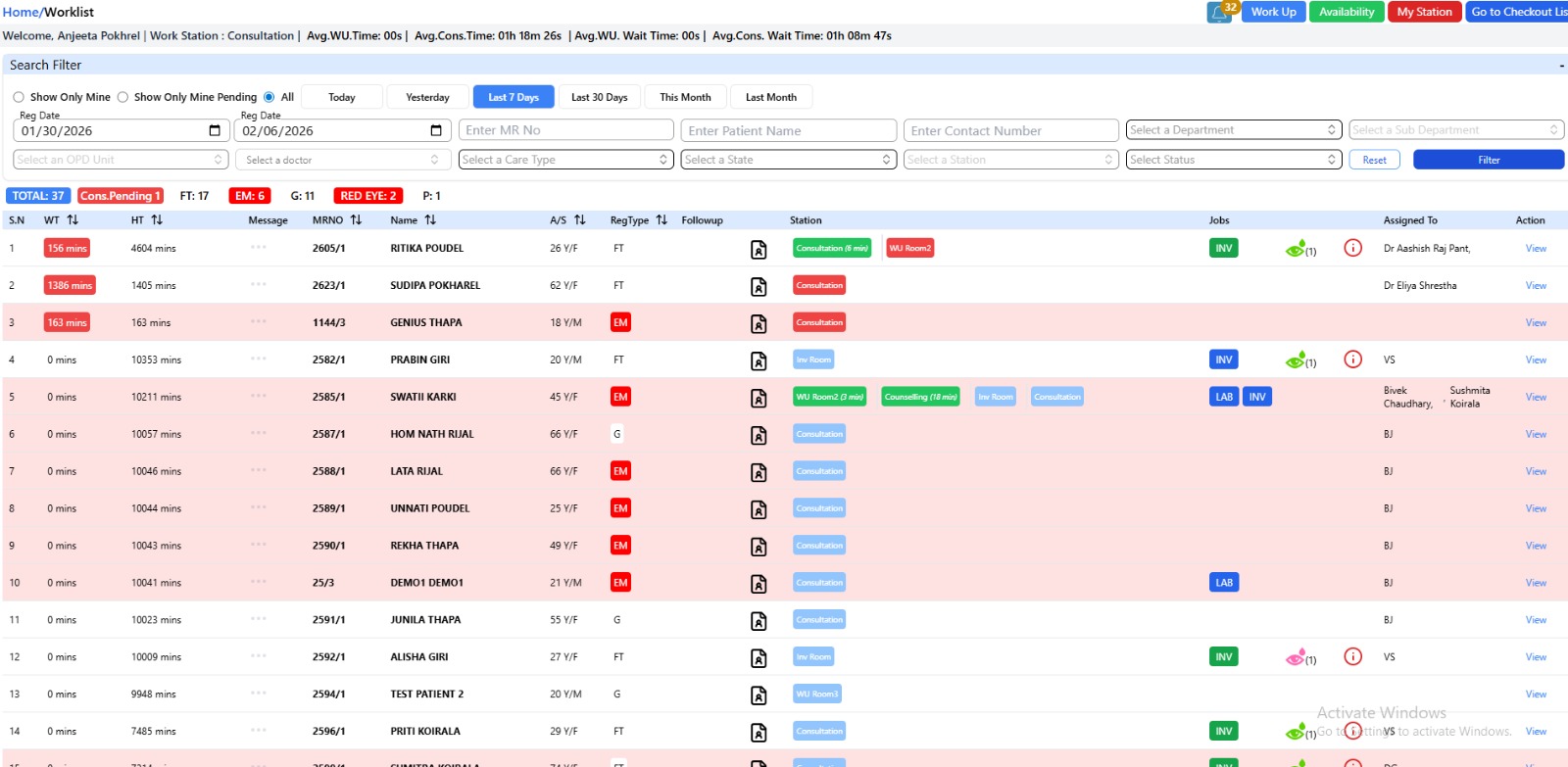
Task: Click the Enter Patient Name field
Action: pyautogui.click(x=788, y=130)
